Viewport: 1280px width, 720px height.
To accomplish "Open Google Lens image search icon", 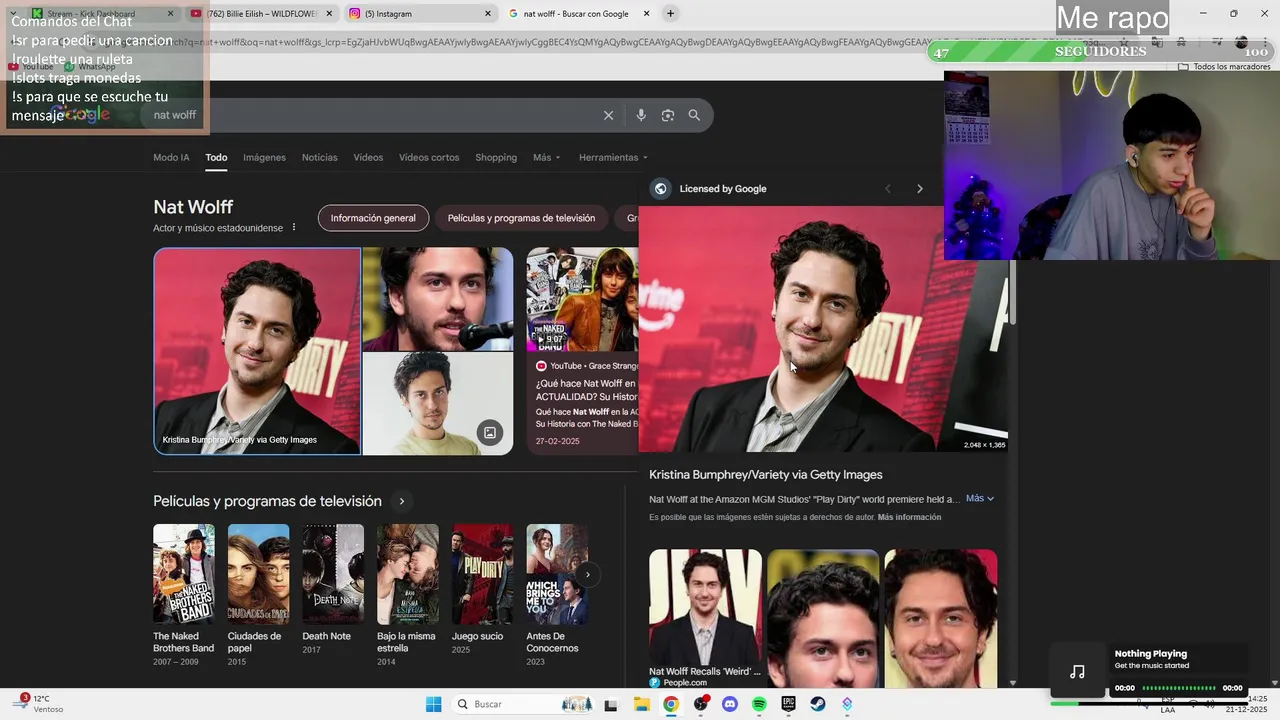I will click(x=668, y=115).
